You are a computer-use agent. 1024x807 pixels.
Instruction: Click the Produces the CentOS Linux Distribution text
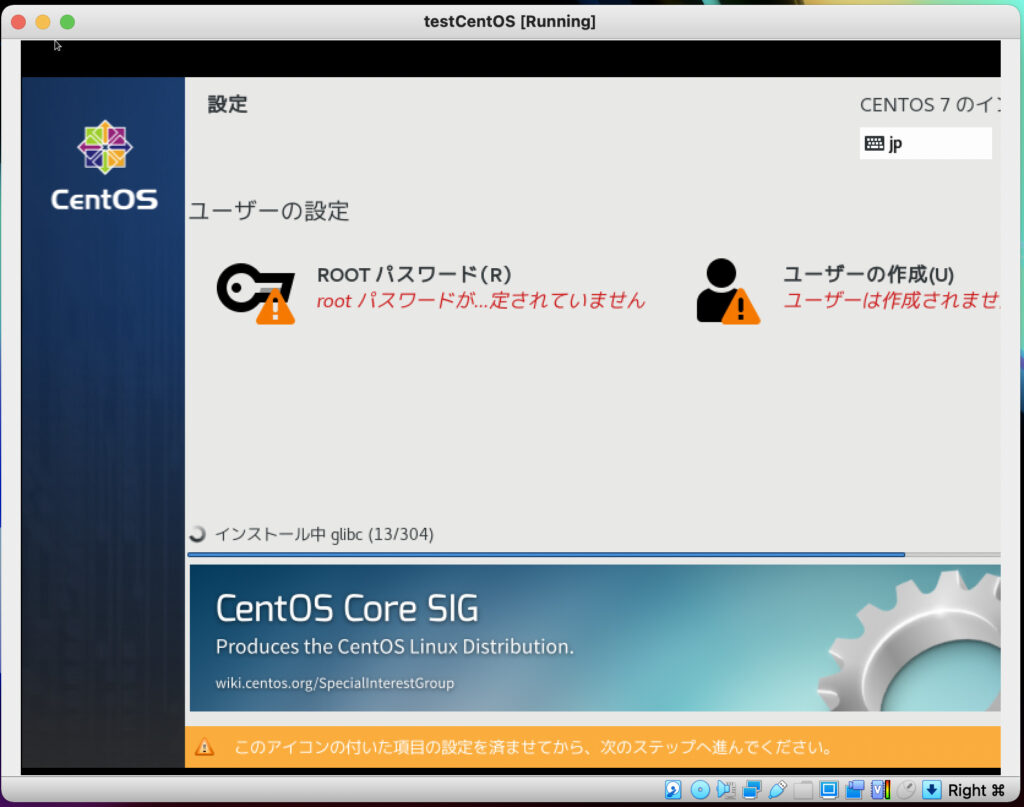tap(394, 646)
